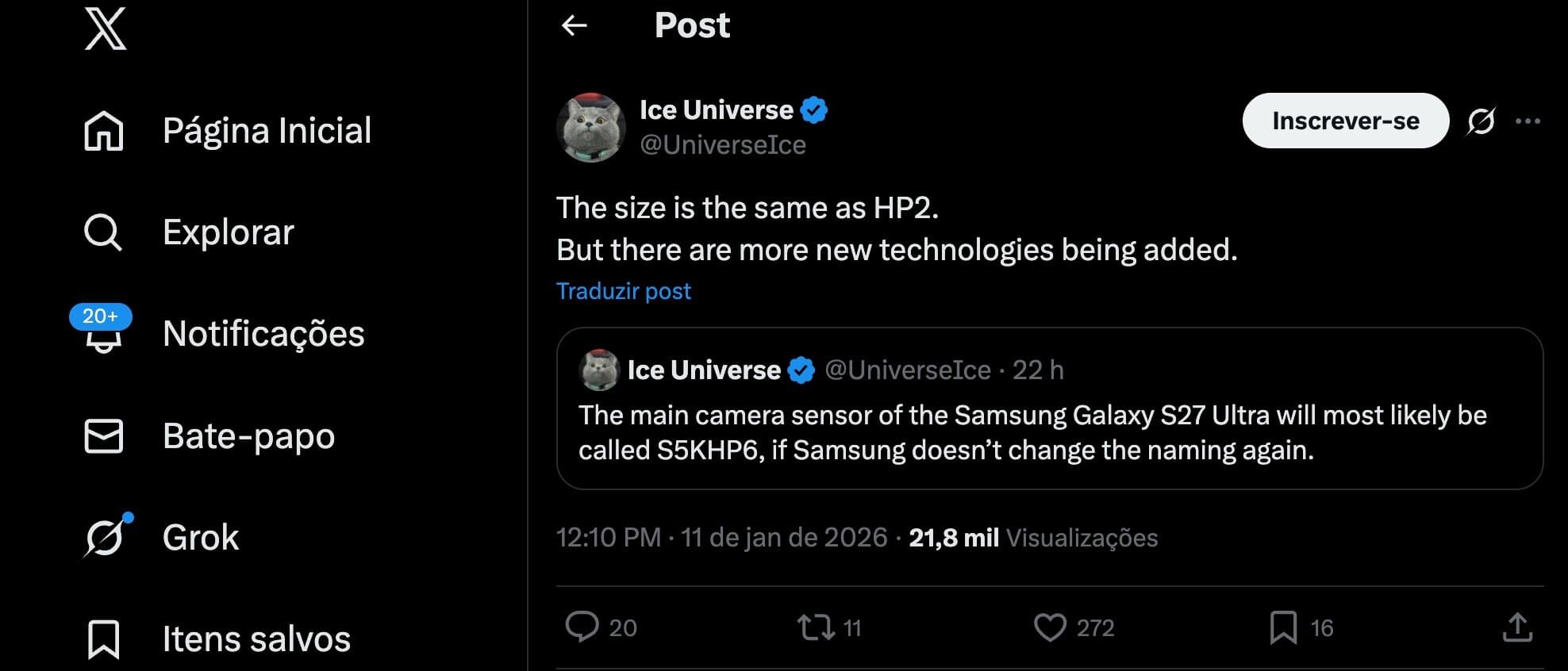The width and height of the screenshot is (1568, 671).
Task: Go back using the arrow icon
Action: [575, 26]
